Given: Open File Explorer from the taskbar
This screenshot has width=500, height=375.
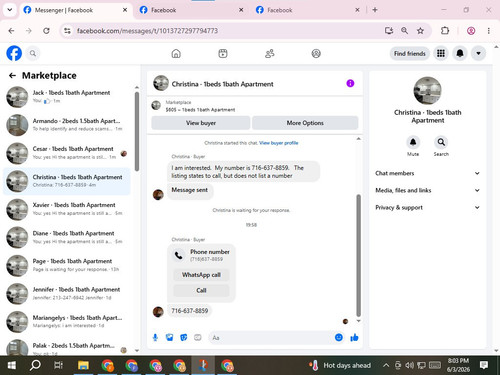Looking at the screenshot, I should pyautogui.click(x=83, y=365).
